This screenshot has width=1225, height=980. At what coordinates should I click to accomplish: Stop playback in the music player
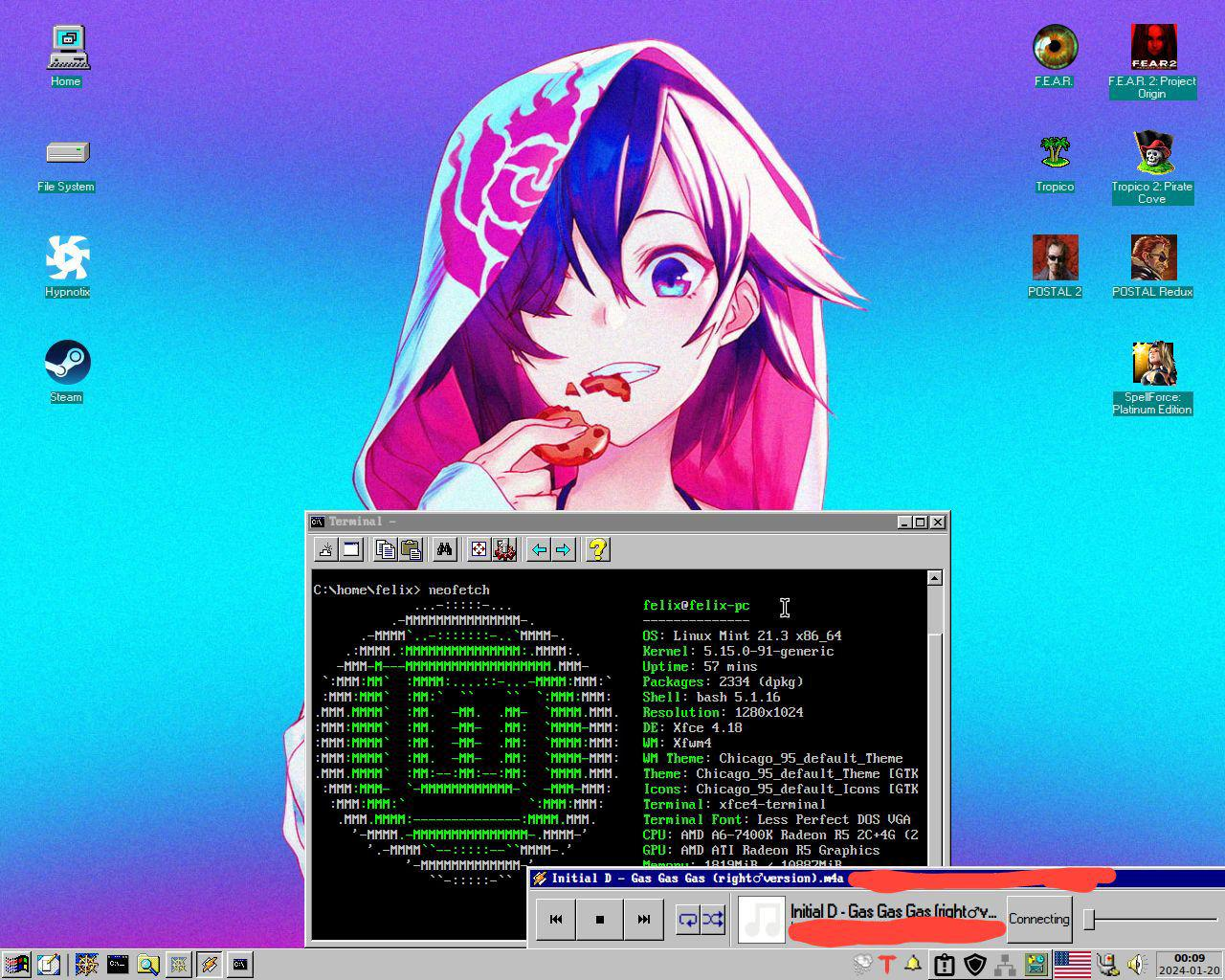click(x=600, y=919)
